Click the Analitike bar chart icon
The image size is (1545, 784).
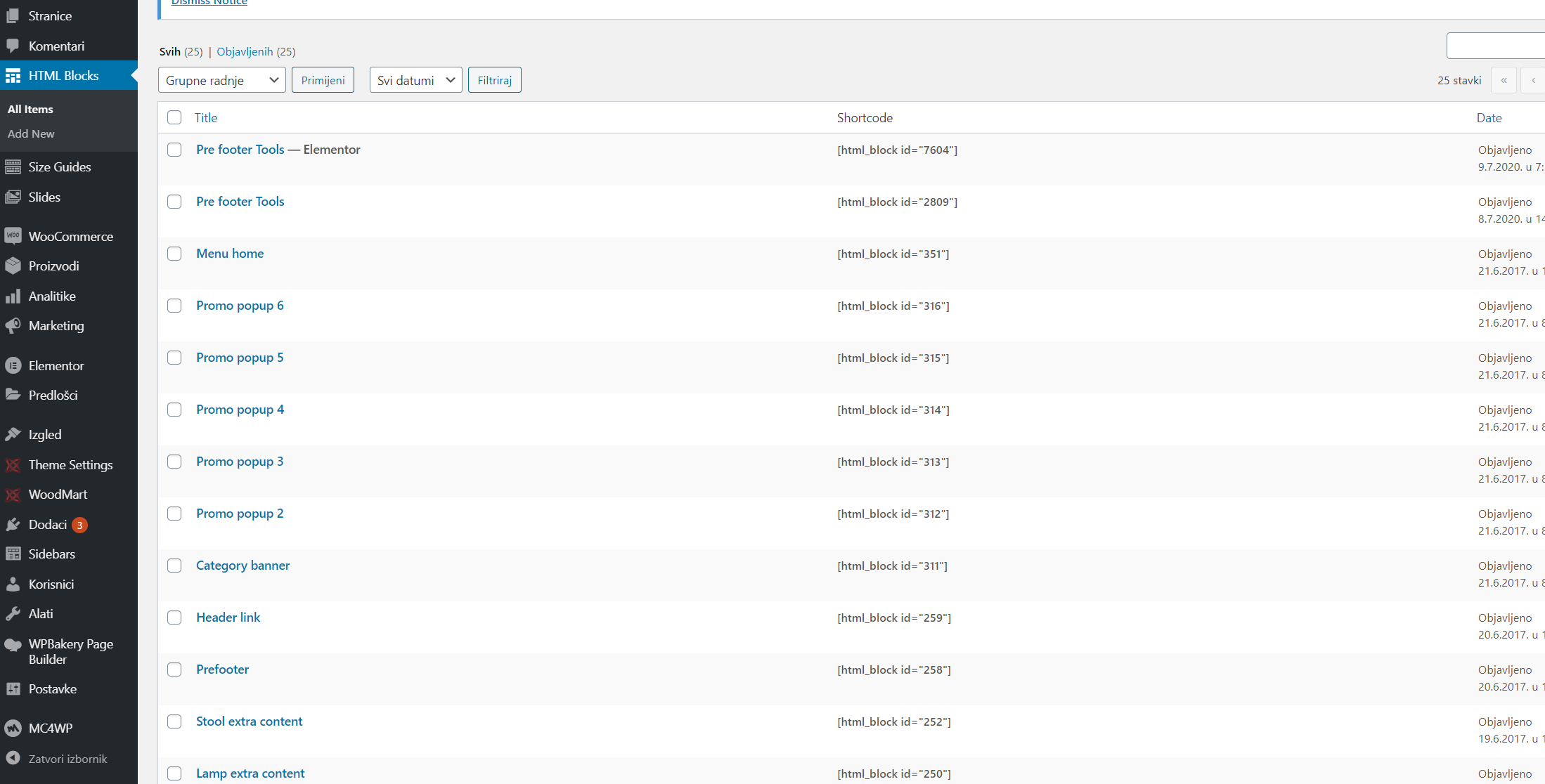(13, 296)
